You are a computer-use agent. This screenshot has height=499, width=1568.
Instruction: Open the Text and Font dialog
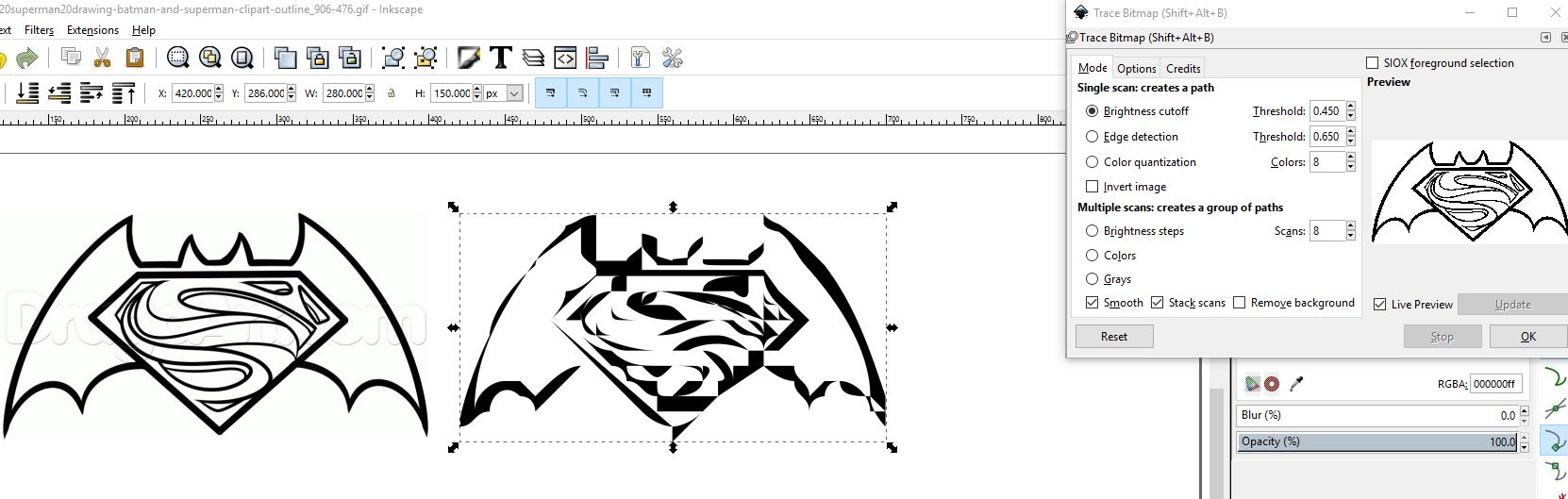(x=501, y=58)
